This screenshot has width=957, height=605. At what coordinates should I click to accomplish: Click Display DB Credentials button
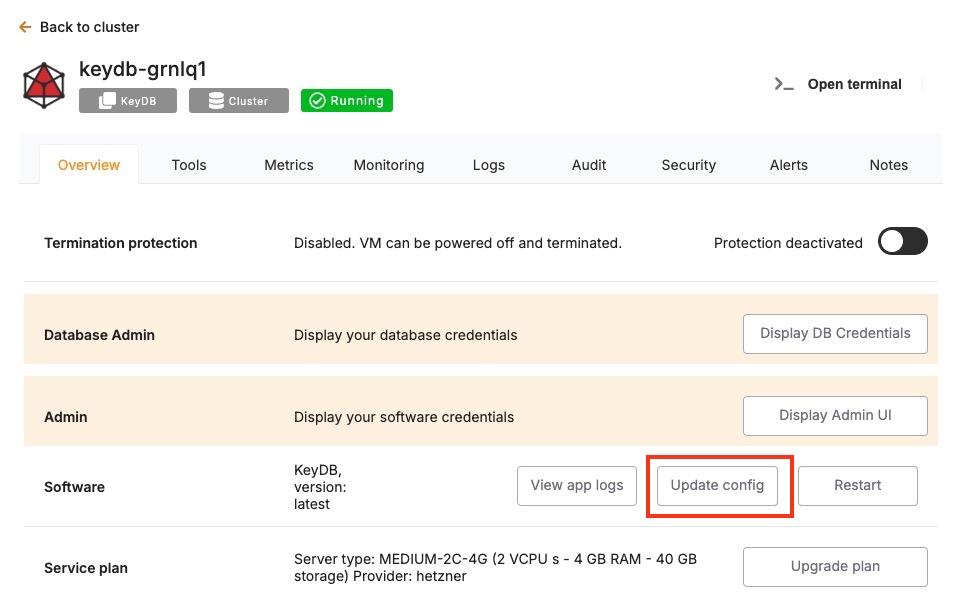click(x=834, y=334)
